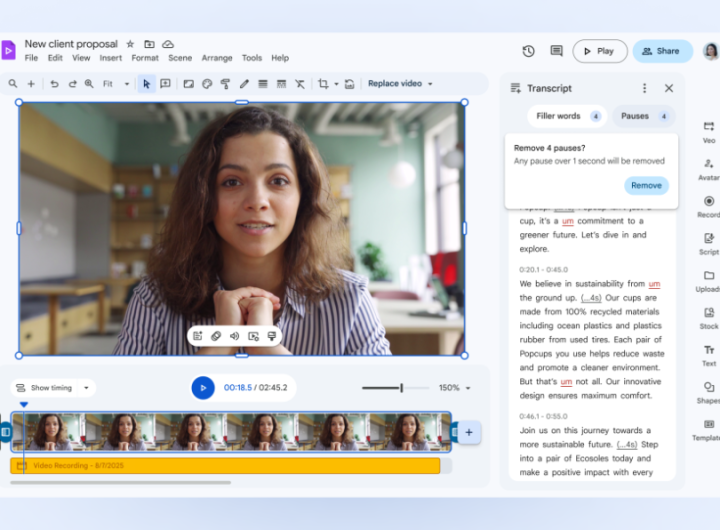This screenshot has width=720, height=530.
Task: Open the Veo tool in sidebar
Action: click(709, 126)
